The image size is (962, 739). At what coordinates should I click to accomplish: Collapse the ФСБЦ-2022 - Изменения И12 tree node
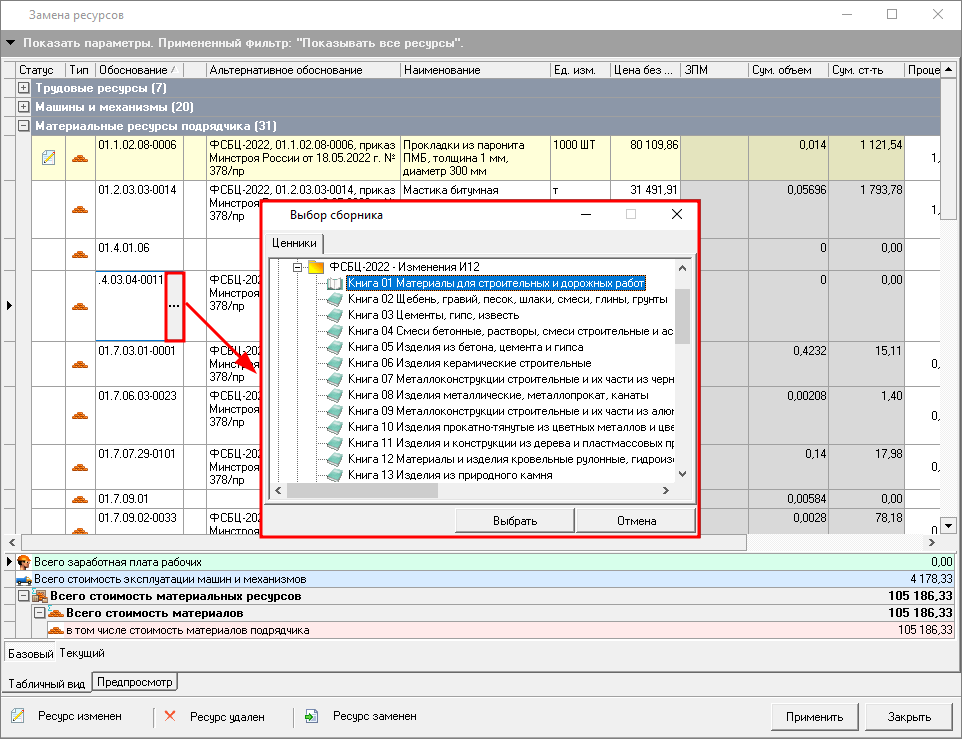(x=297, y=267)
